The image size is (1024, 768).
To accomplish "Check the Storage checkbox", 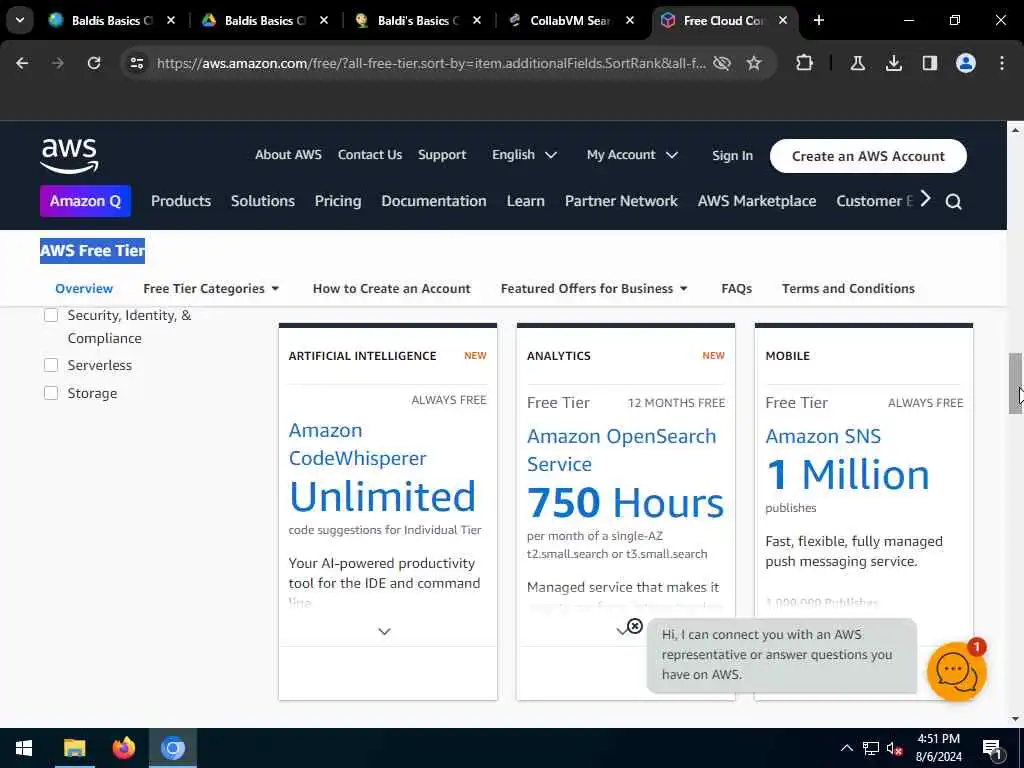I will tap(51, 393).
